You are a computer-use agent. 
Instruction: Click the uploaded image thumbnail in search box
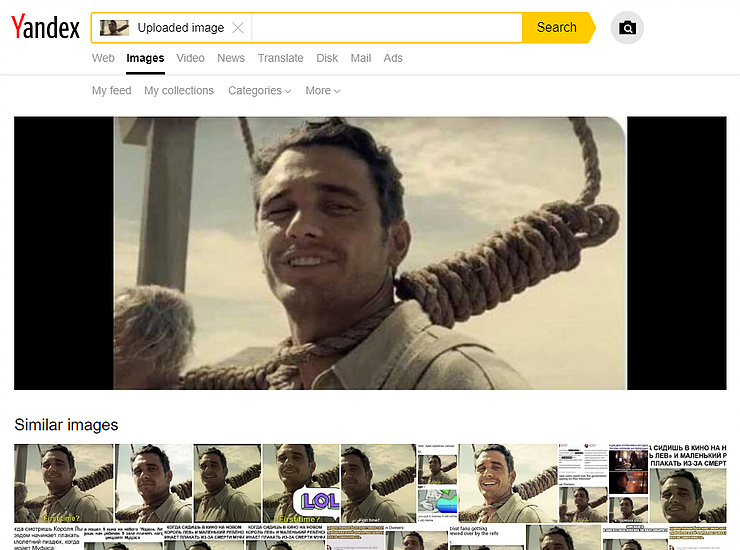tap(114, 28)
